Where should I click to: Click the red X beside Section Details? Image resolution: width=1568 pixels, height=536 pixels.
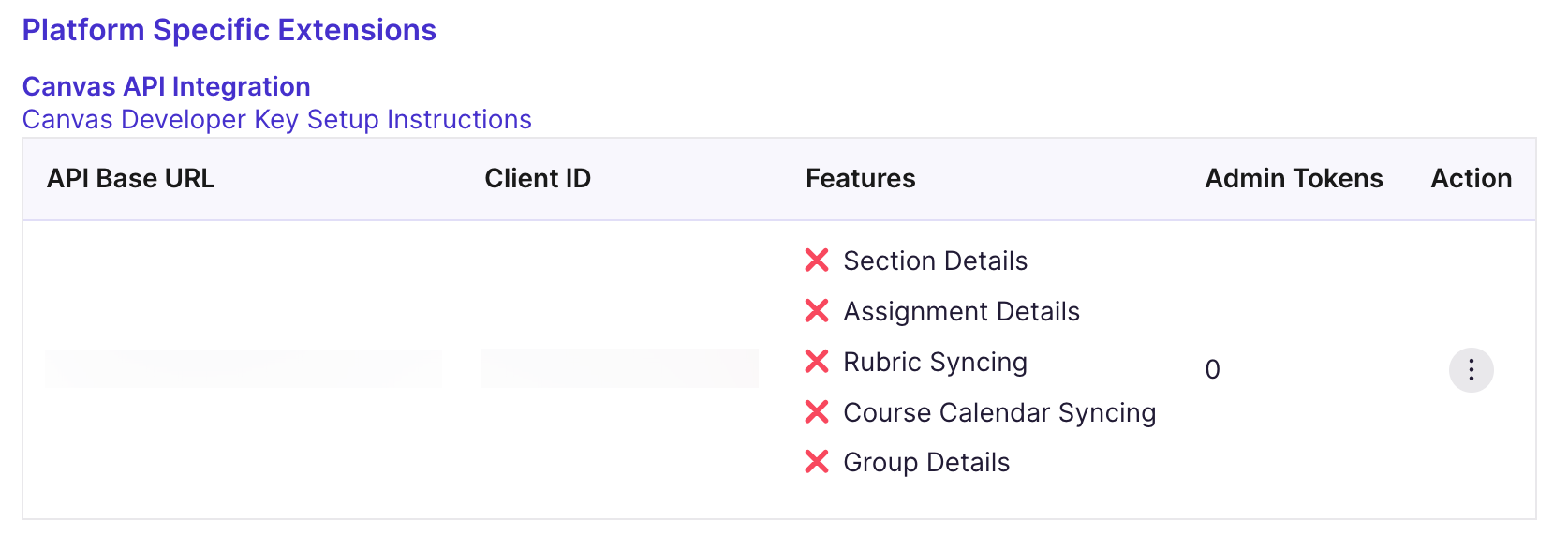point(817,261)
